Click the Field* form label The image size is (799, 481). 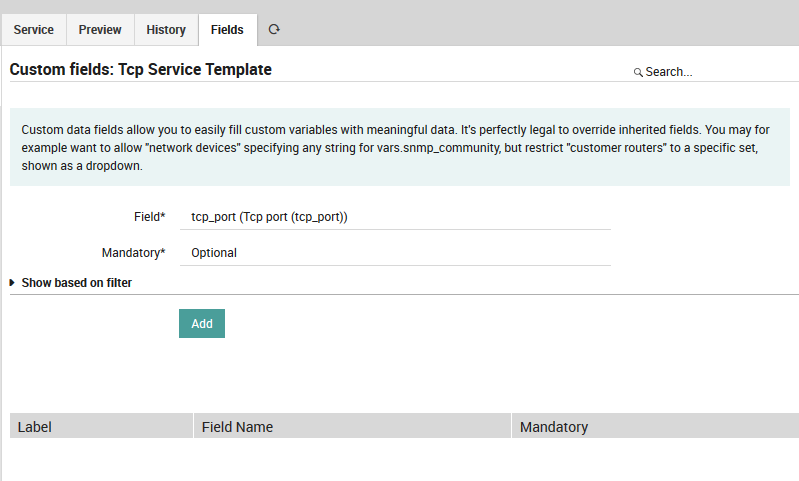tap(148, 216)
